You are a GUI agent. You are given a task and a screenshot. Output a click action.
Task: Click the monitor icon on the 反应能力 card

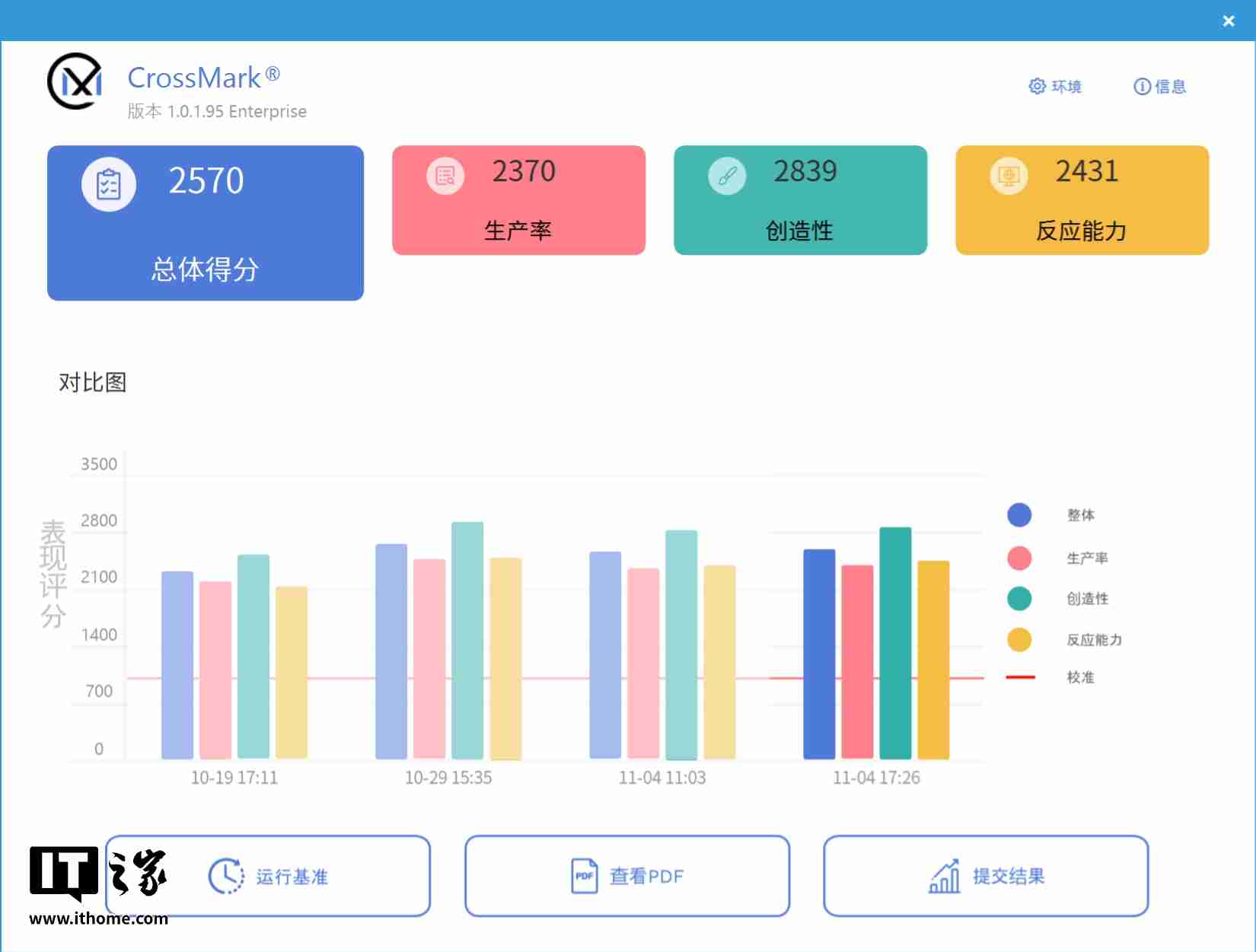pyautogui.click(x=1009, y=175)
